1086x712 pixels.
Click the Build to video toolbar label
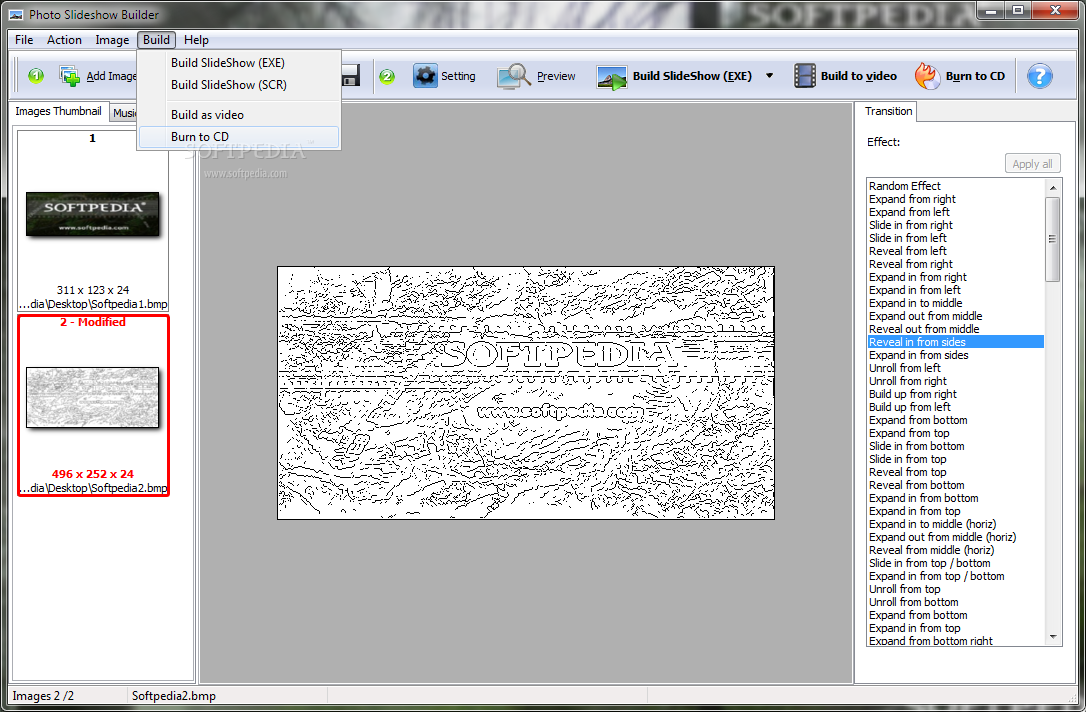[x=859, y=75]
